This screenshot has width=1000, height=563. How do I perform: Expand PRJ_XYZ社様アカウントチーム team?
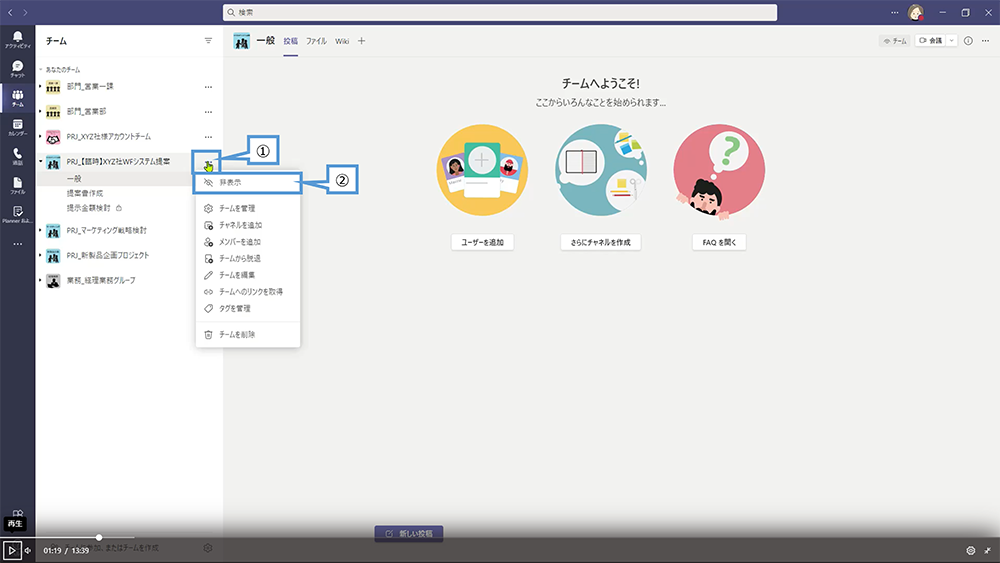[40, 136]
